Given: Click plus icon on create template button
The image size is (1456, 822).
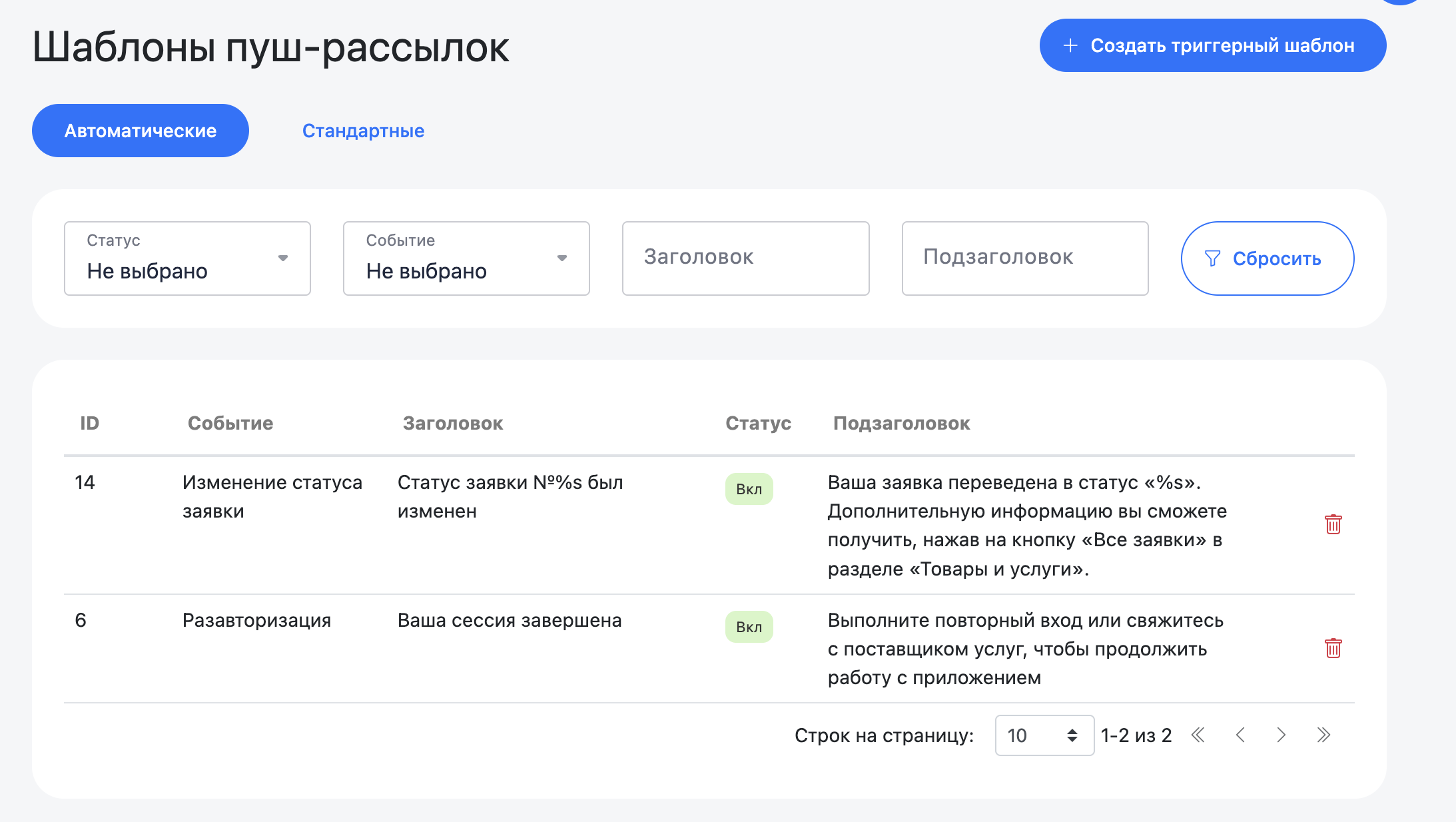Looking at the screenshot, I should (x=1070, y=45).
